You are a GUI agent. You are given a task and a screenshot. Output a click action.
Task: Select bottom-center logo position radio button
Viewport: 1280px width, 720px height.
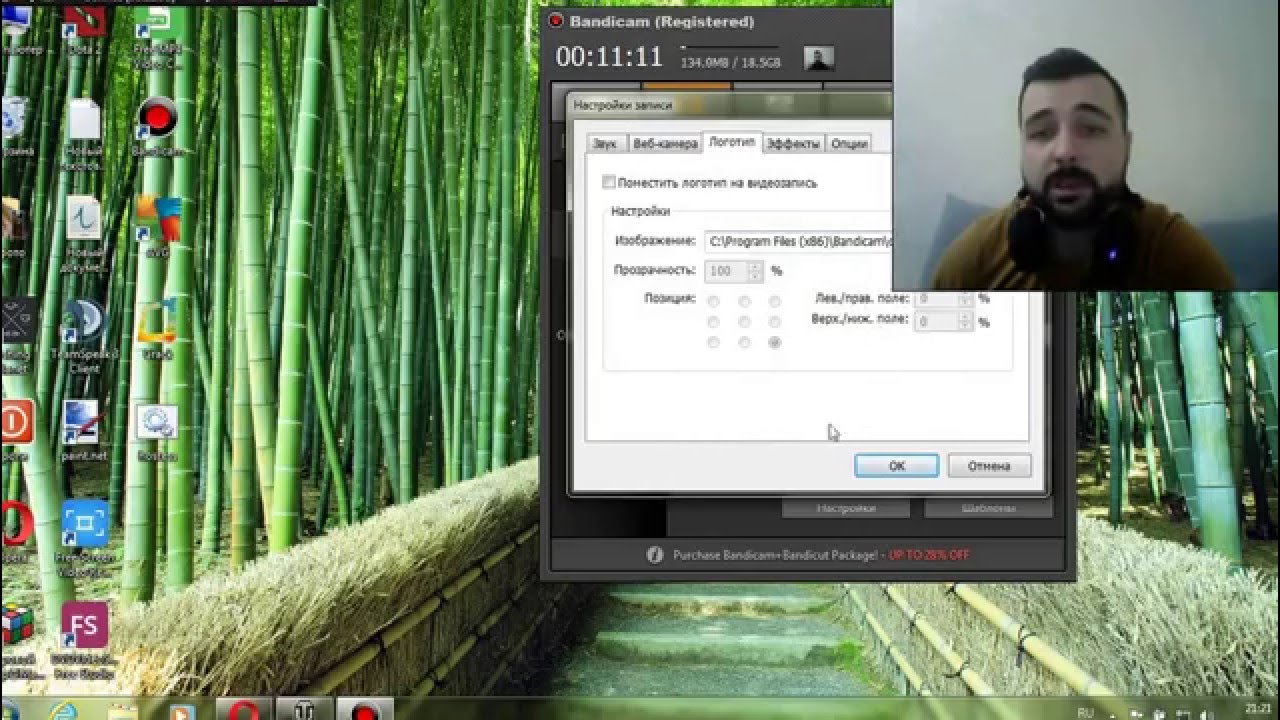744,342
